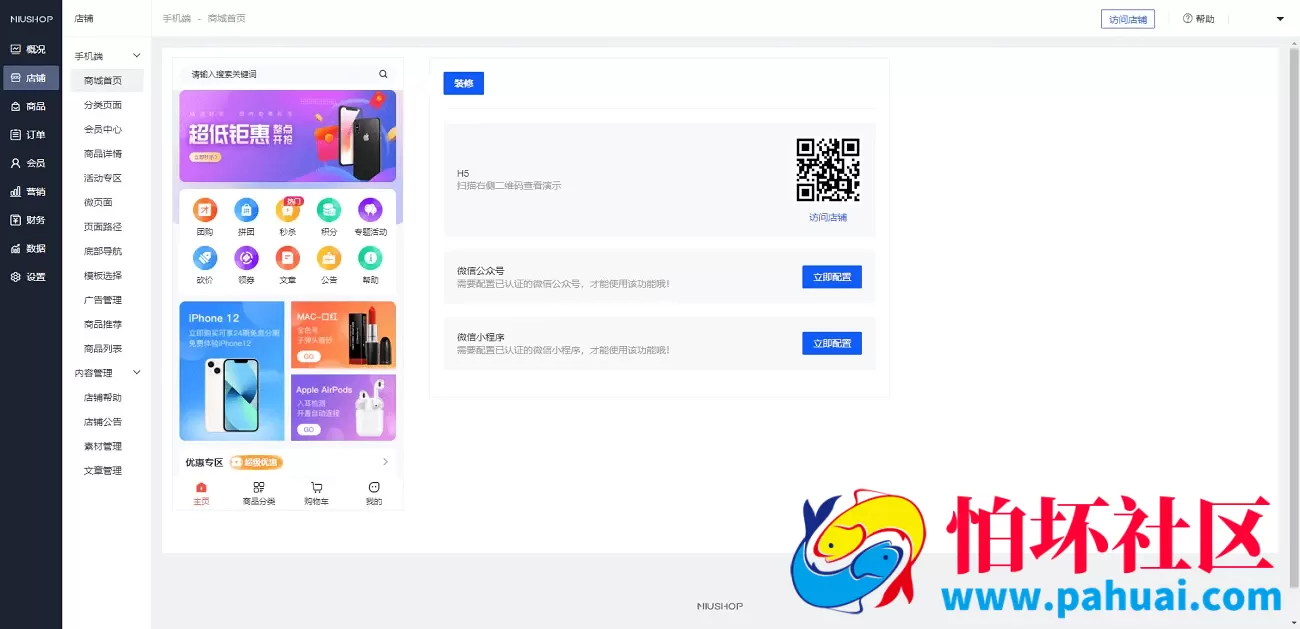Select the 主页 tab in preview bottom bar
Screen dimensions: 1300x629
tap(201, 494)
